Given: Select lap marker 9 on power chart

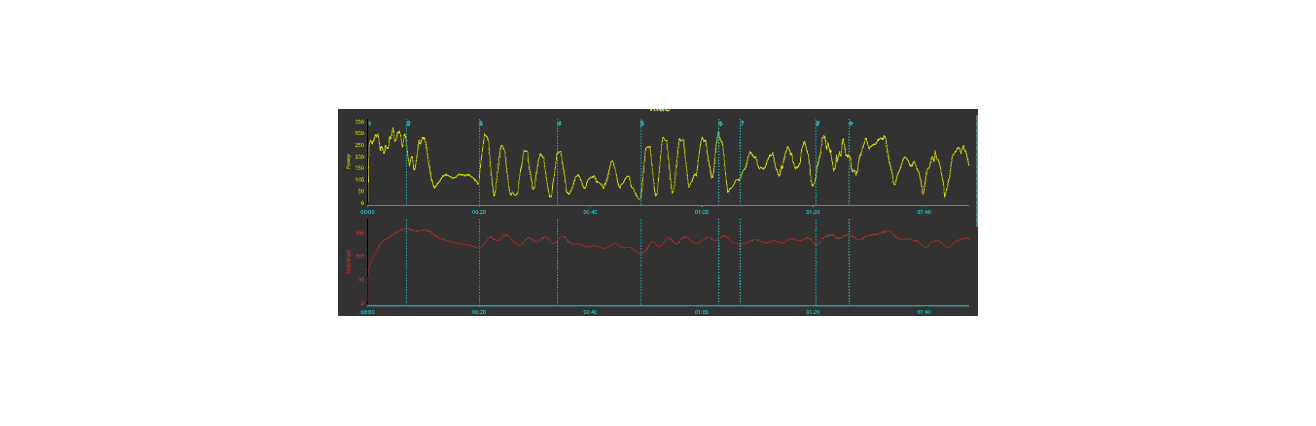Looking at the screenshot, I should [851, 123].
